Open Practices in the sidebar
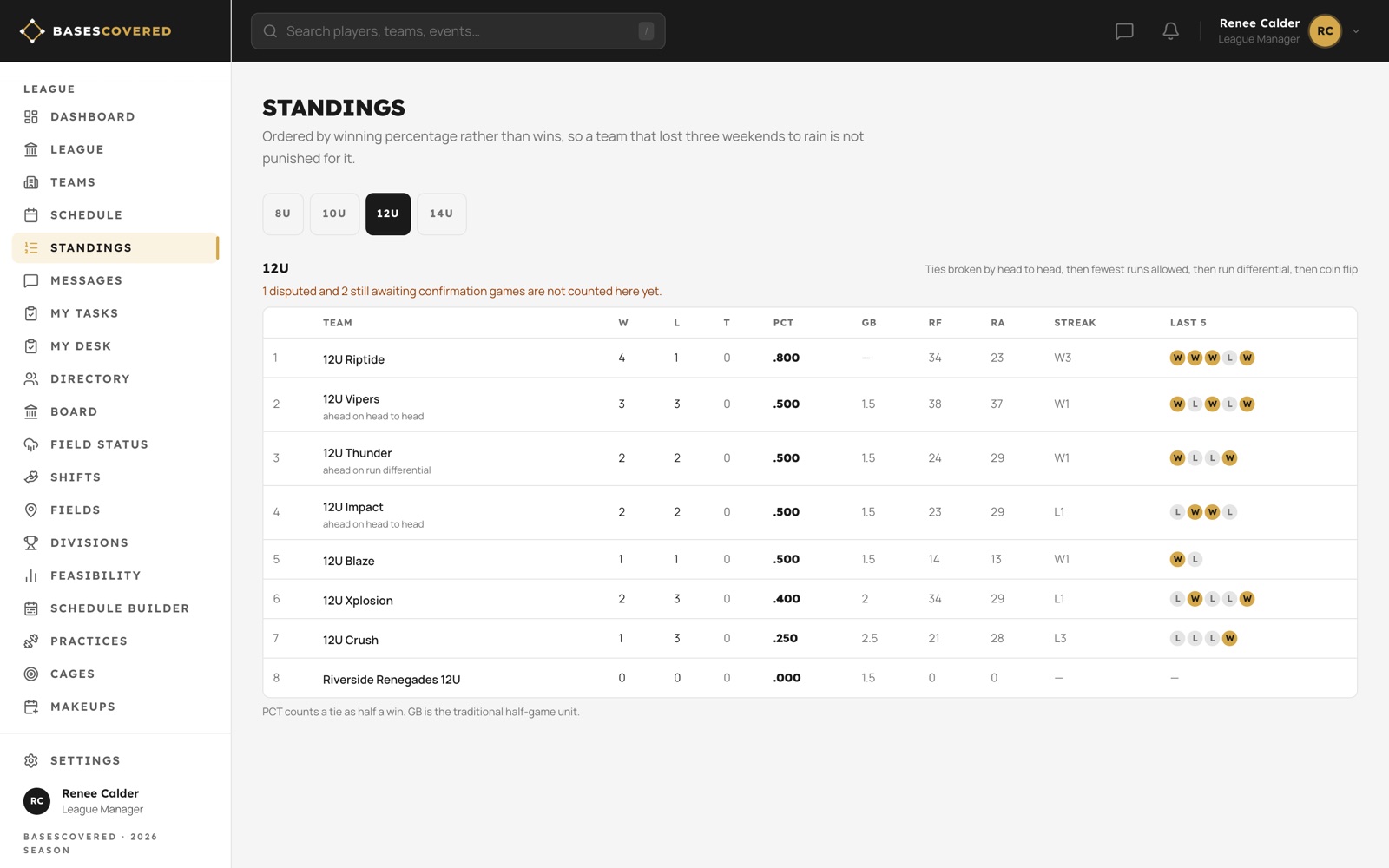This screenshot has height=868, width=1389. (x=115, y=641)
